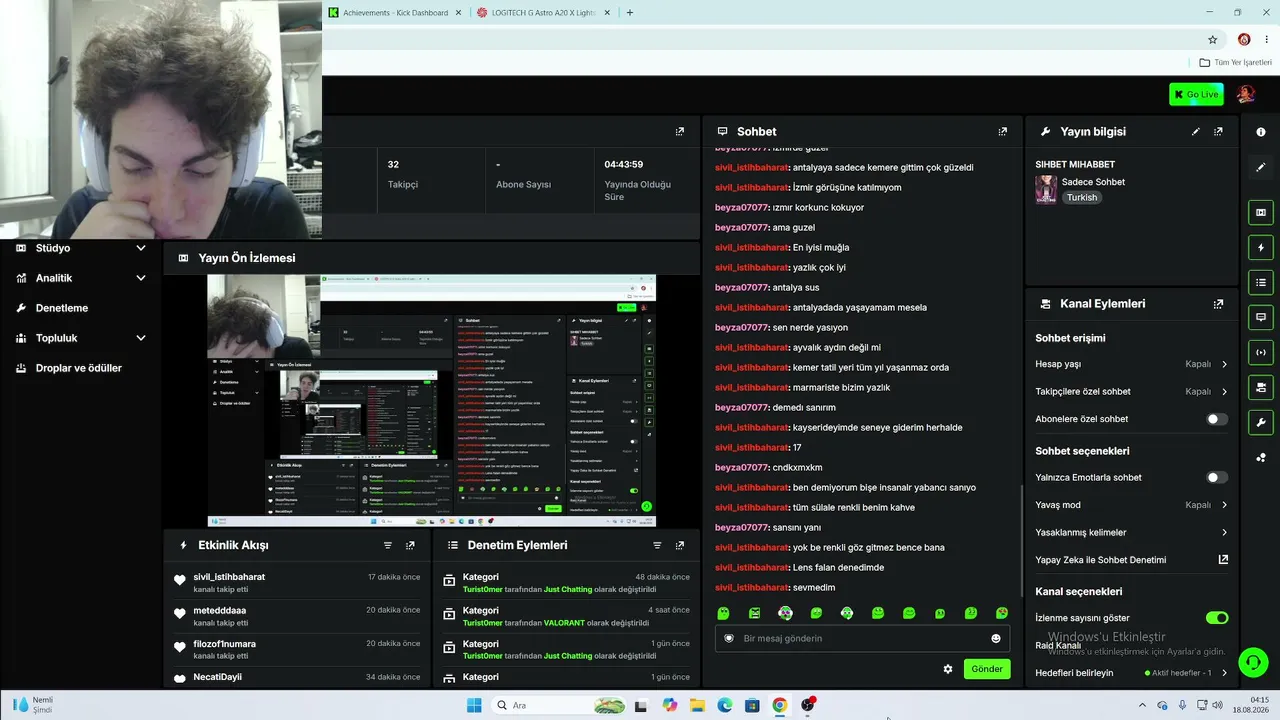Image resolution: width=1280 pixels, height=720 pixels.
Task: Click the Yayın Ön İzlemesi stream preview
Action: [x=431, y=400]
